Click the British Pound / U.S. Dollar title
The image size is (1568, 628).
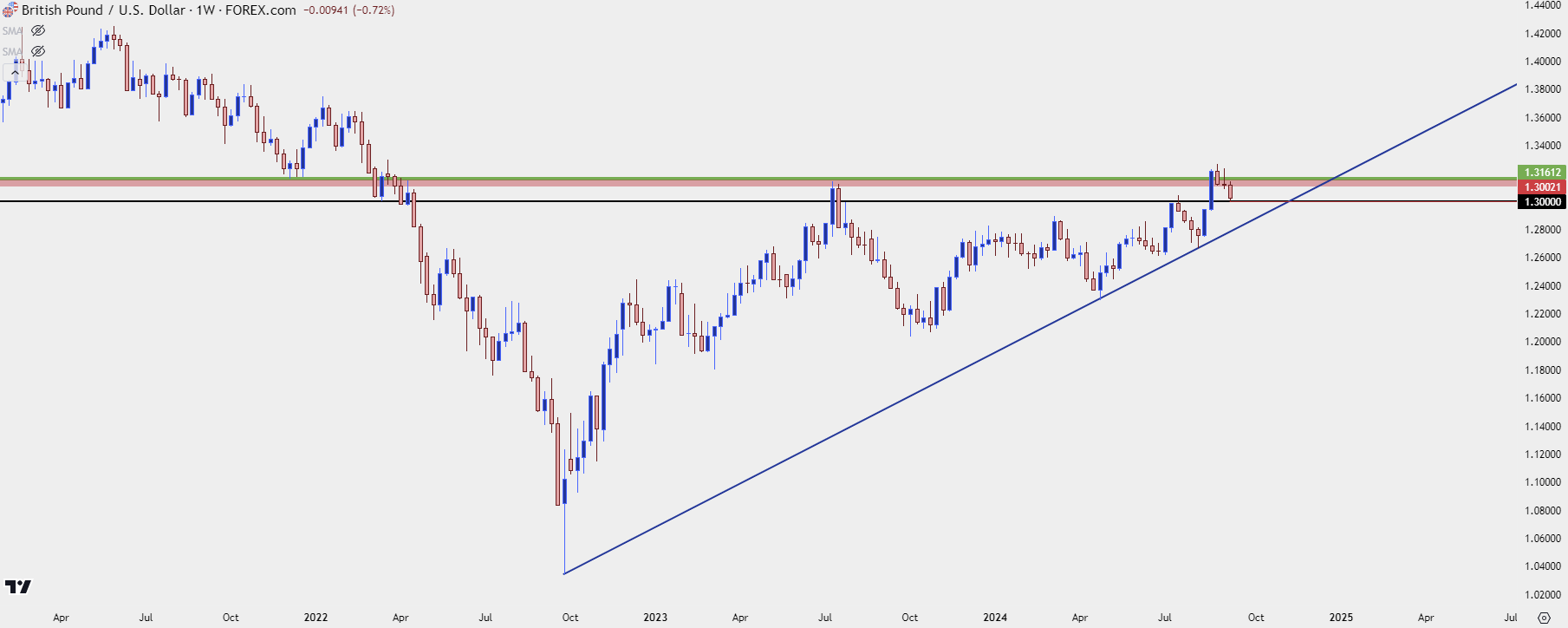[x=103, y=10]
